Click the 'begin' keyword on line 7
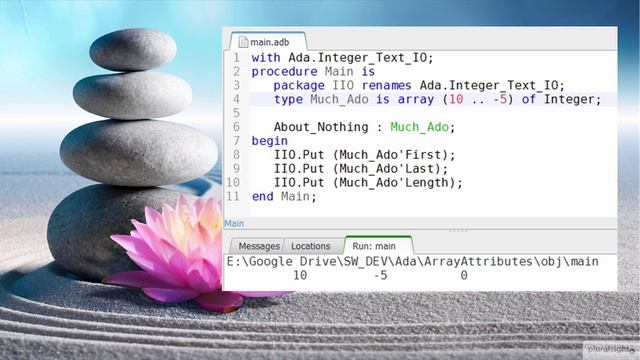 click(269, 141)
